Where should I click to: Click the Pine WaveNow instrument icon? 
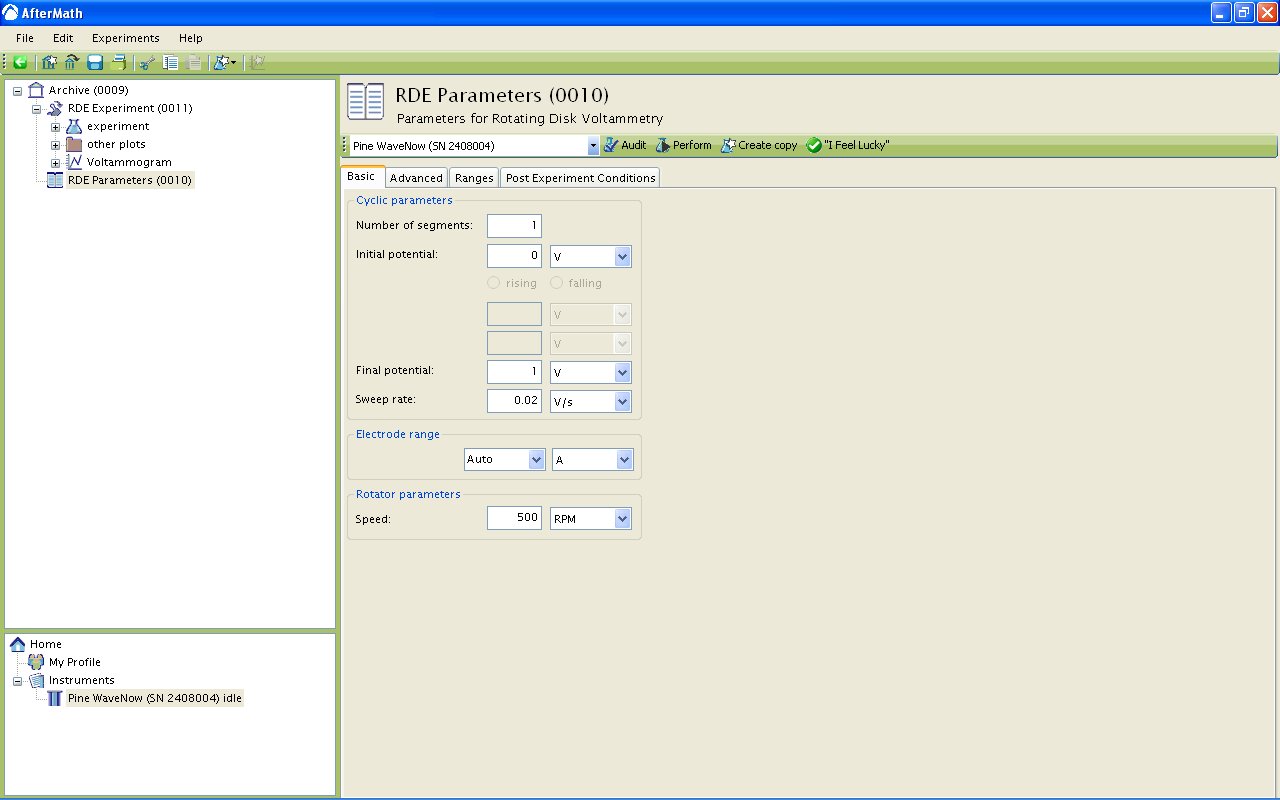tap(55, 698)
